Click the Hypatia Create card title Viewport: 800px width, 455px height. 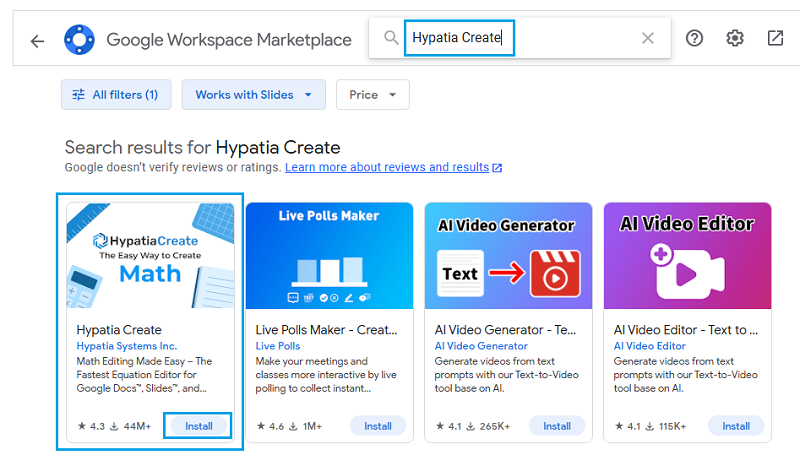click(x=119, y=330)
